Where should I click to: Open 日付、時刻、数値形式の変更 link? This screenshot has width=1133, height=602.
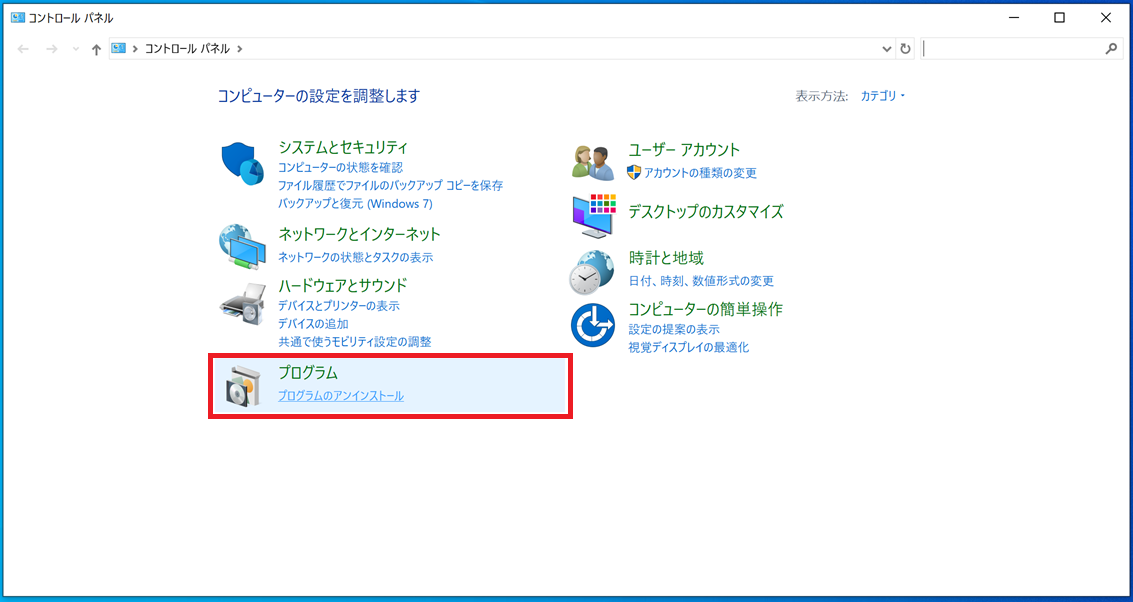[x=701, y=281]
